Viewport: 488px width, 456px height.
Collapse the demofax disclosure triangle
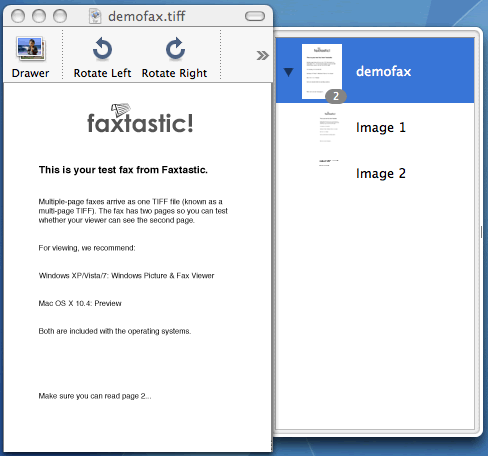(289, 72)
